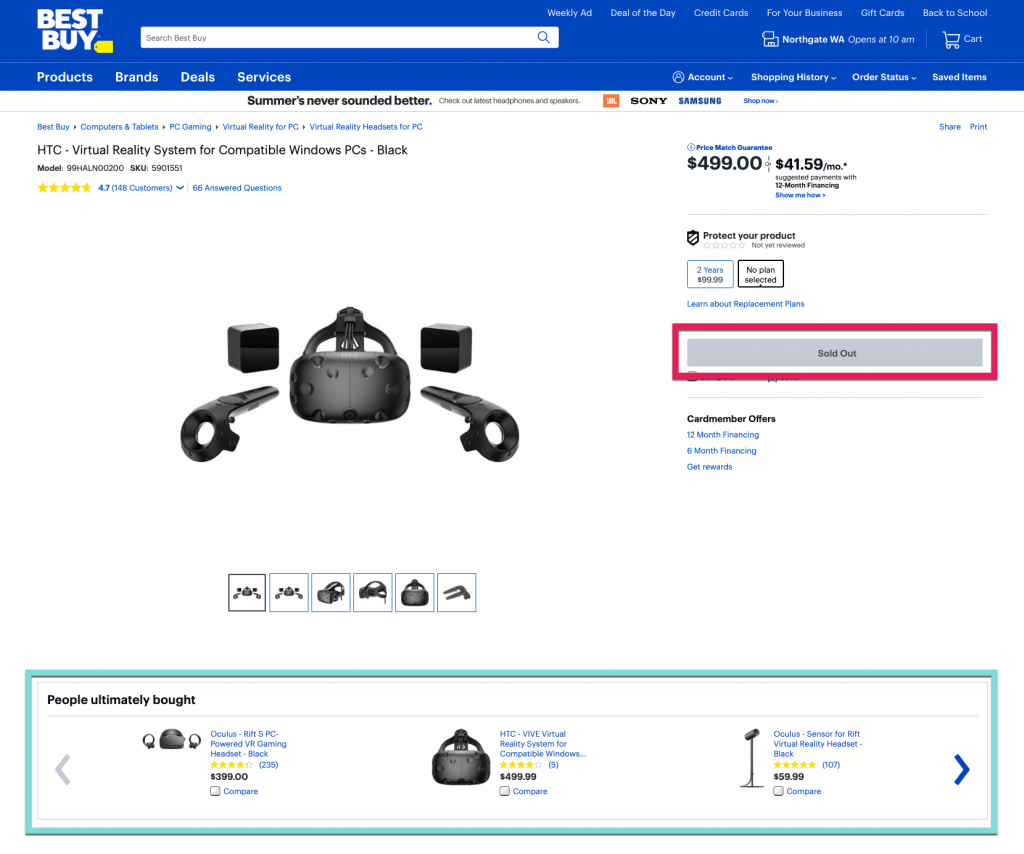1024x854 pixels.
Task: Select fifth thumbnail headset front view
Action: point(414,593)
